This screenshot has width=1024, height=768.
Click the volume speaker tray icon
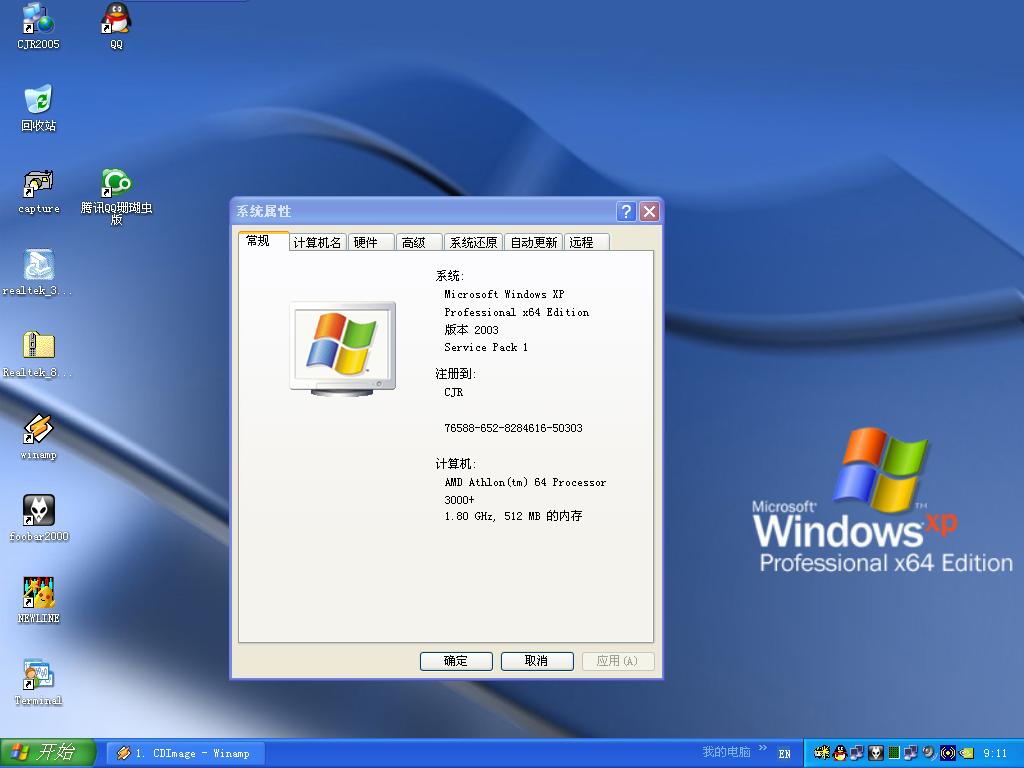tap(929, 753)
